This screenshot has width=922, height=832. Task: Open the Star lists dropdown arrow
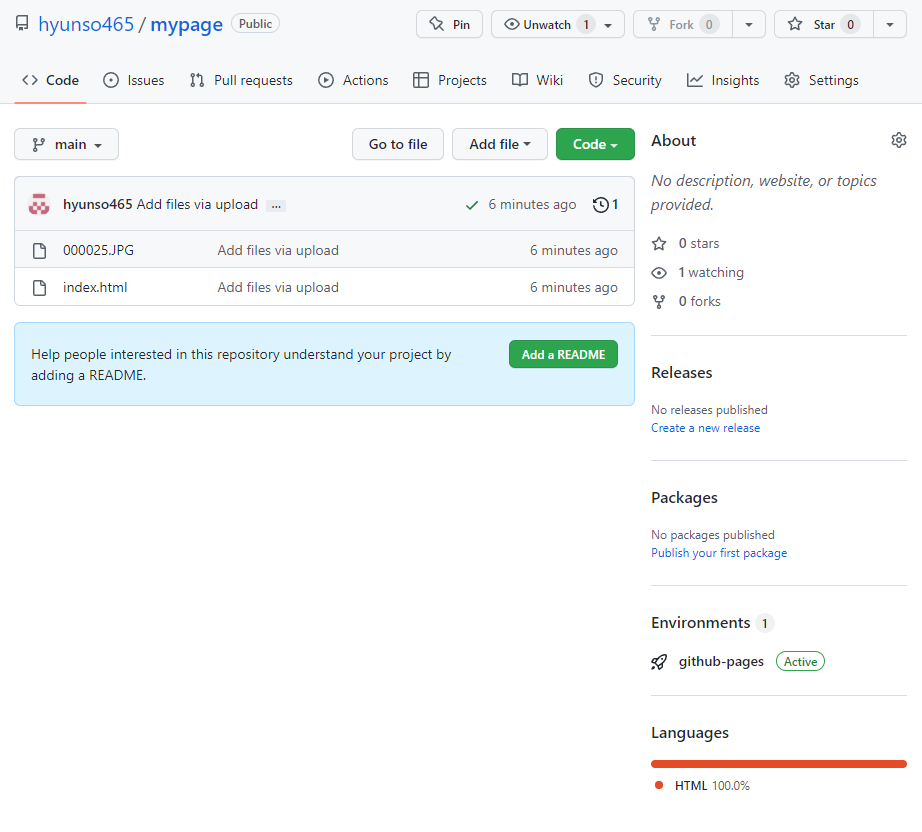(x=890, y=25)
